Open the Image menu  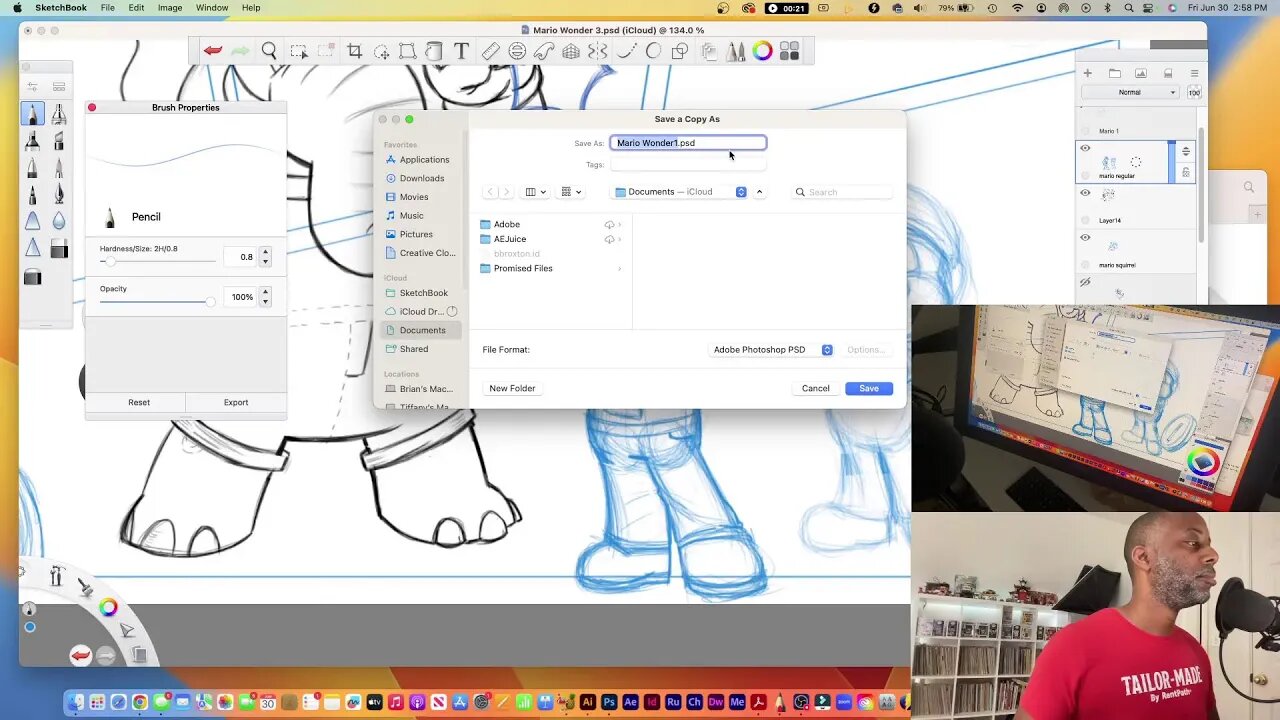coord(170,8)
